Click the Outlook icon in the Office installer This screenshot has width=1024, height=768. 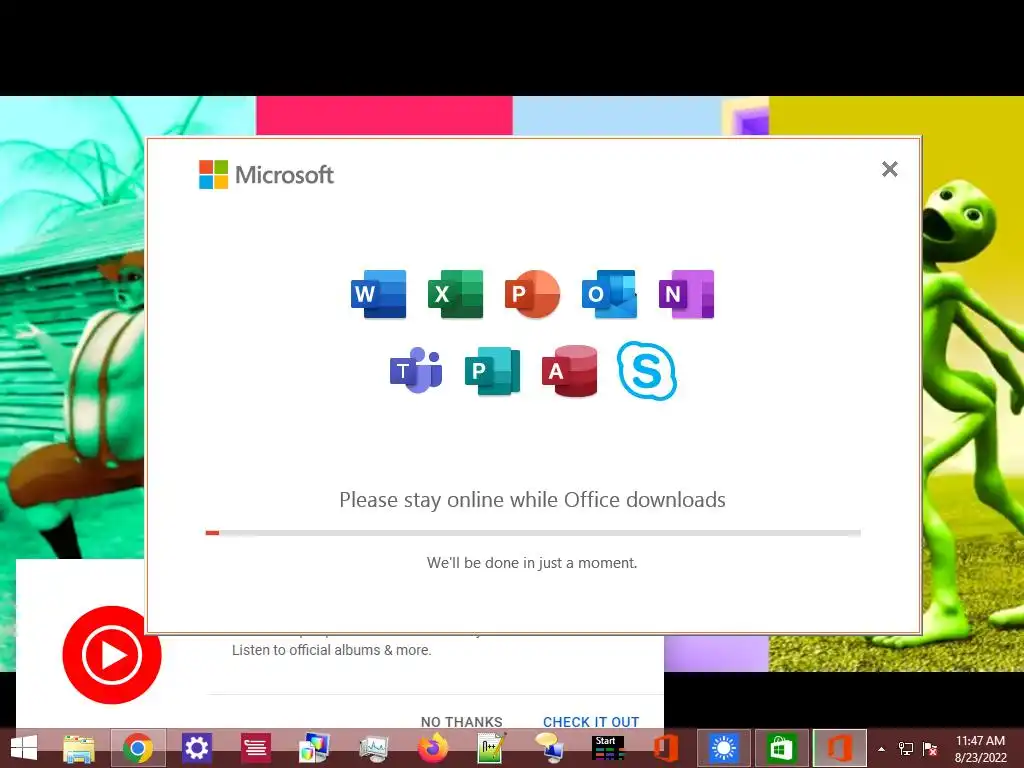[x=609, y=294]
